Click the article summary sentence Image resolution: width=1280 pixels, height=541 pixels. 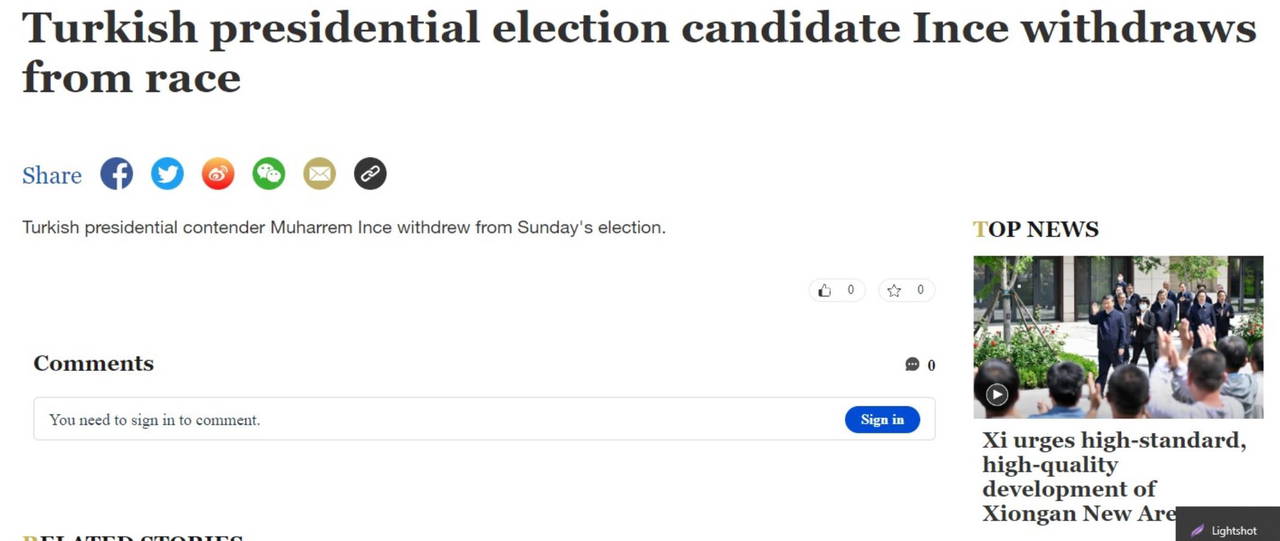tap(344, 228)
